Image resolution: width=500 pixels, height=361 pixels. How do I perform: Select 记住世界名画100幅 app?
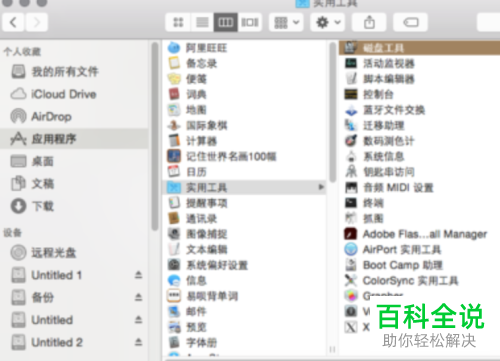[244, 156]
